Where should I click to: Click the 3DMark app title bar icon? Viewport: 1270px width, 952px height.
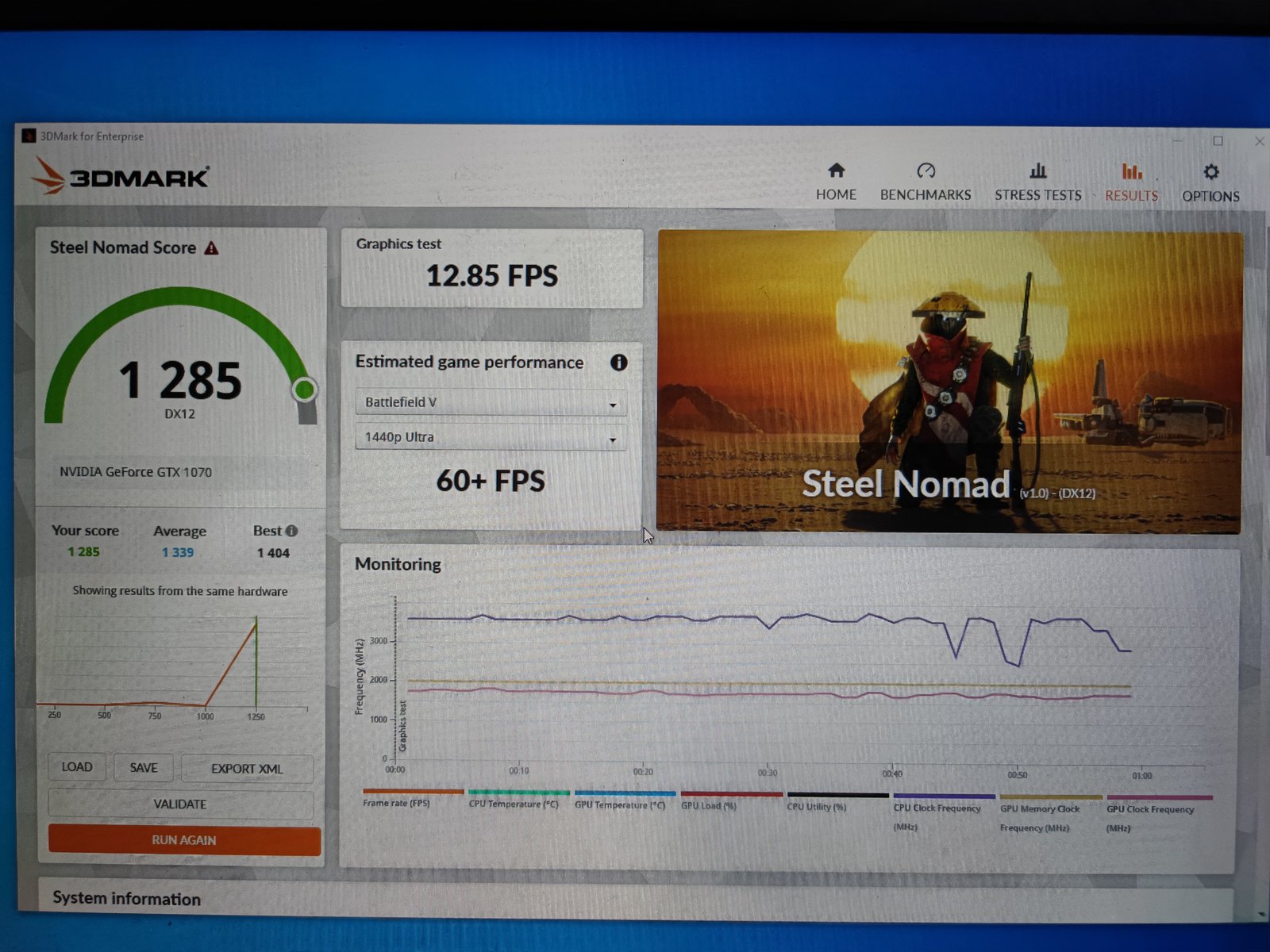click(29, 136)
